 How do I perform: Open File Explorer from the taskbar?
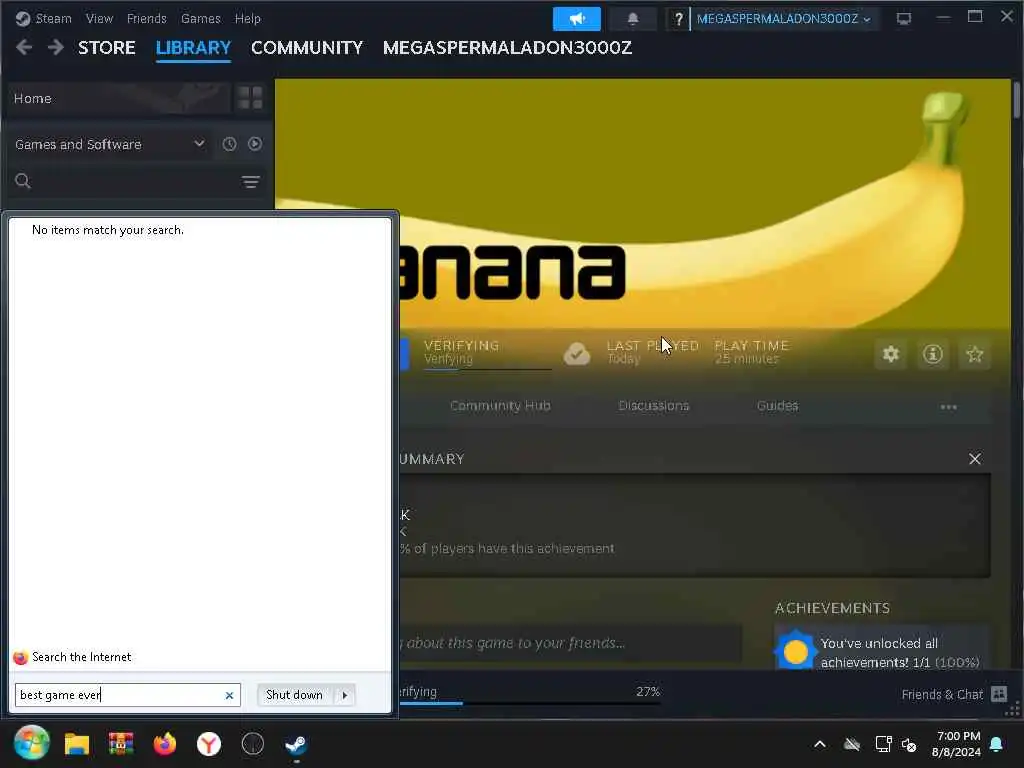(77, 744)
